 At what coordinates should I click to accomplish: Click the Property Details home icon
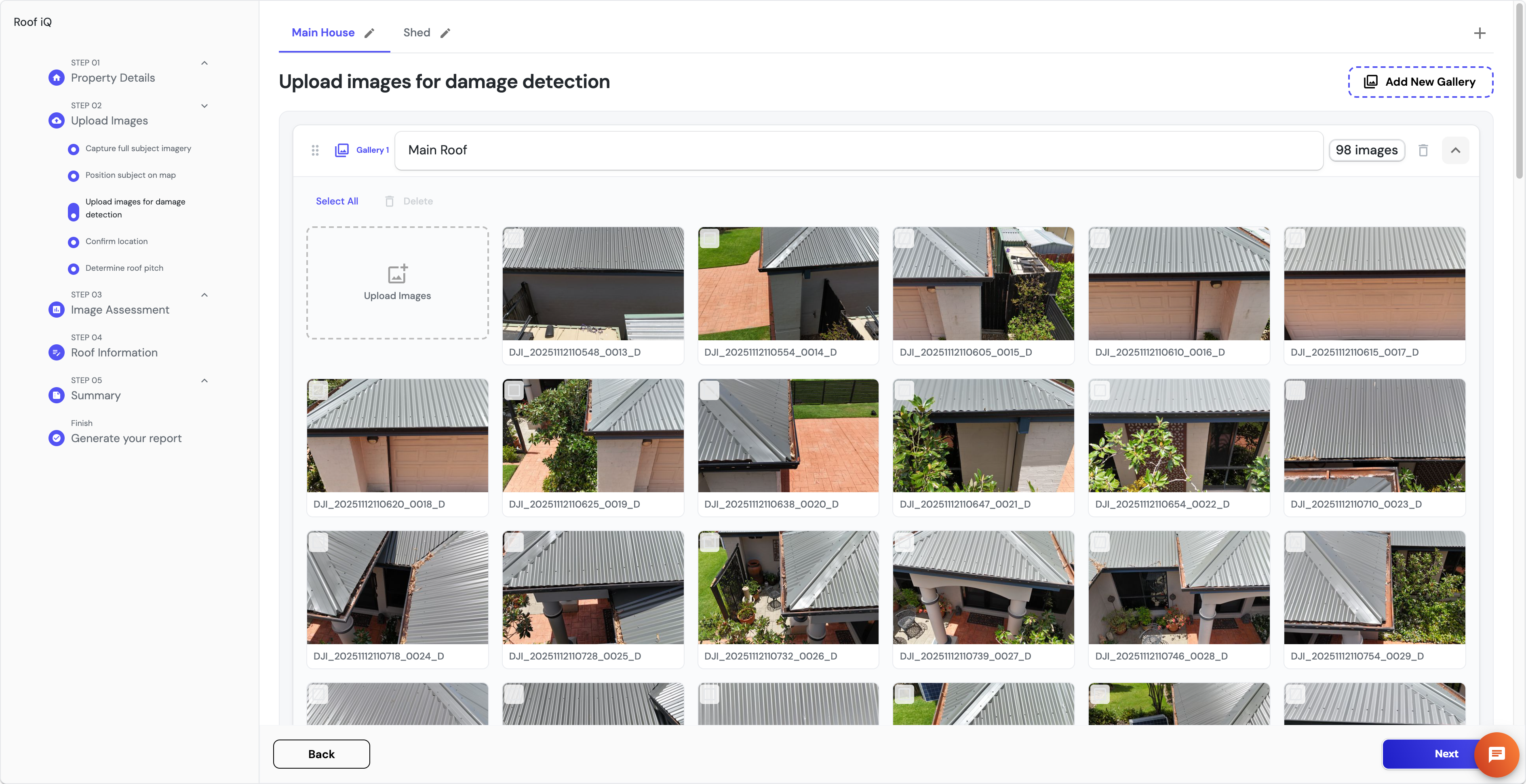point(56,78)
